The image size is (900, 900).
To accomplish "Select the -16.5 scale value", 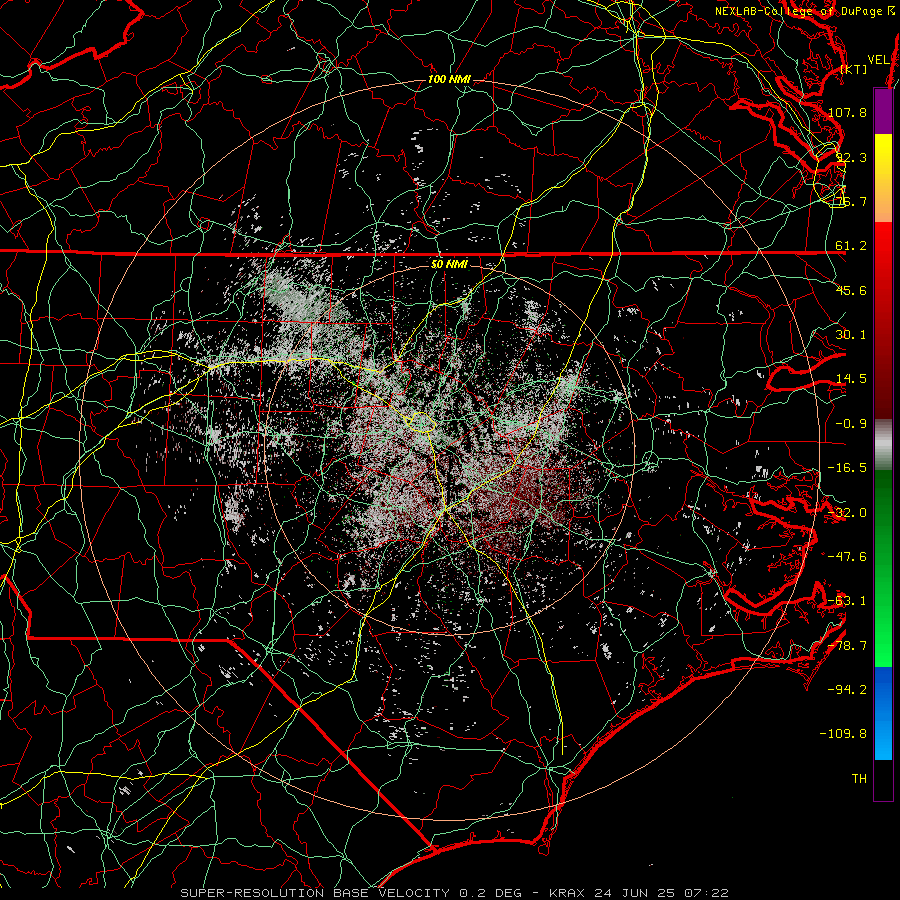I will coord(847,468).
